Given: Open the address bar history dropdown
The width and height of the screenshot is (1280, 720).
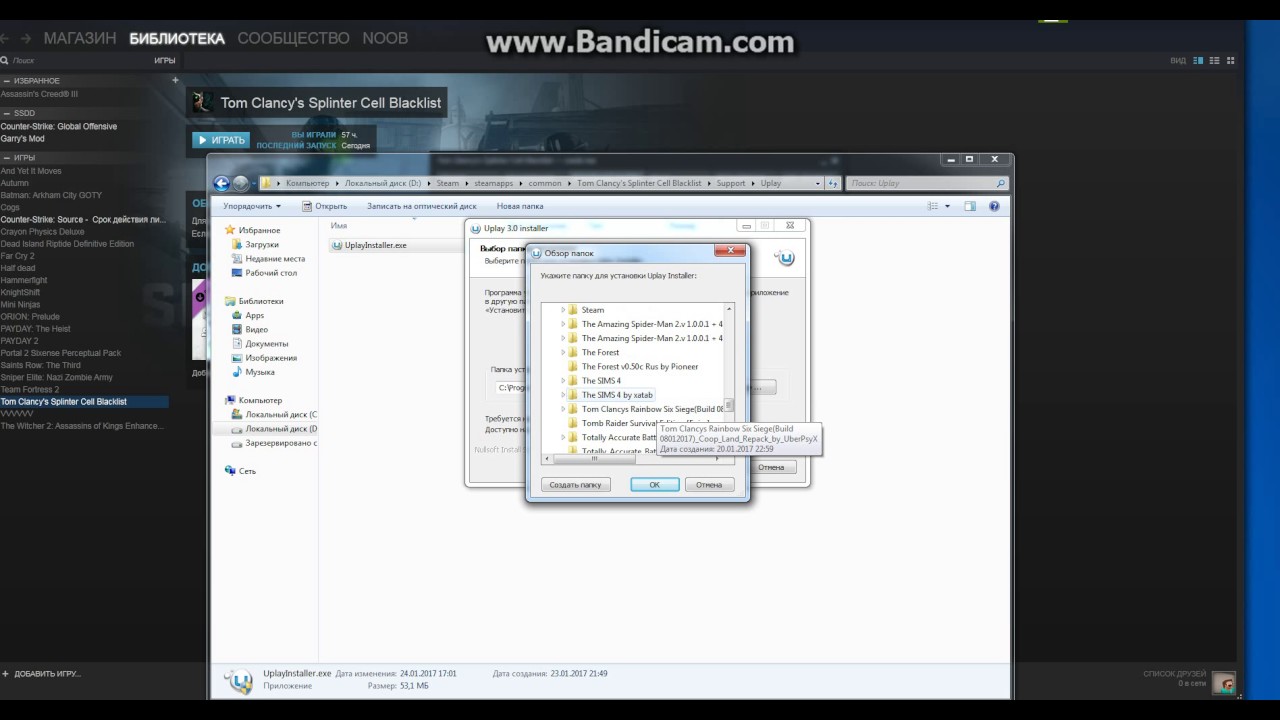Looking at the screenshot, I should tap(818, 183).
